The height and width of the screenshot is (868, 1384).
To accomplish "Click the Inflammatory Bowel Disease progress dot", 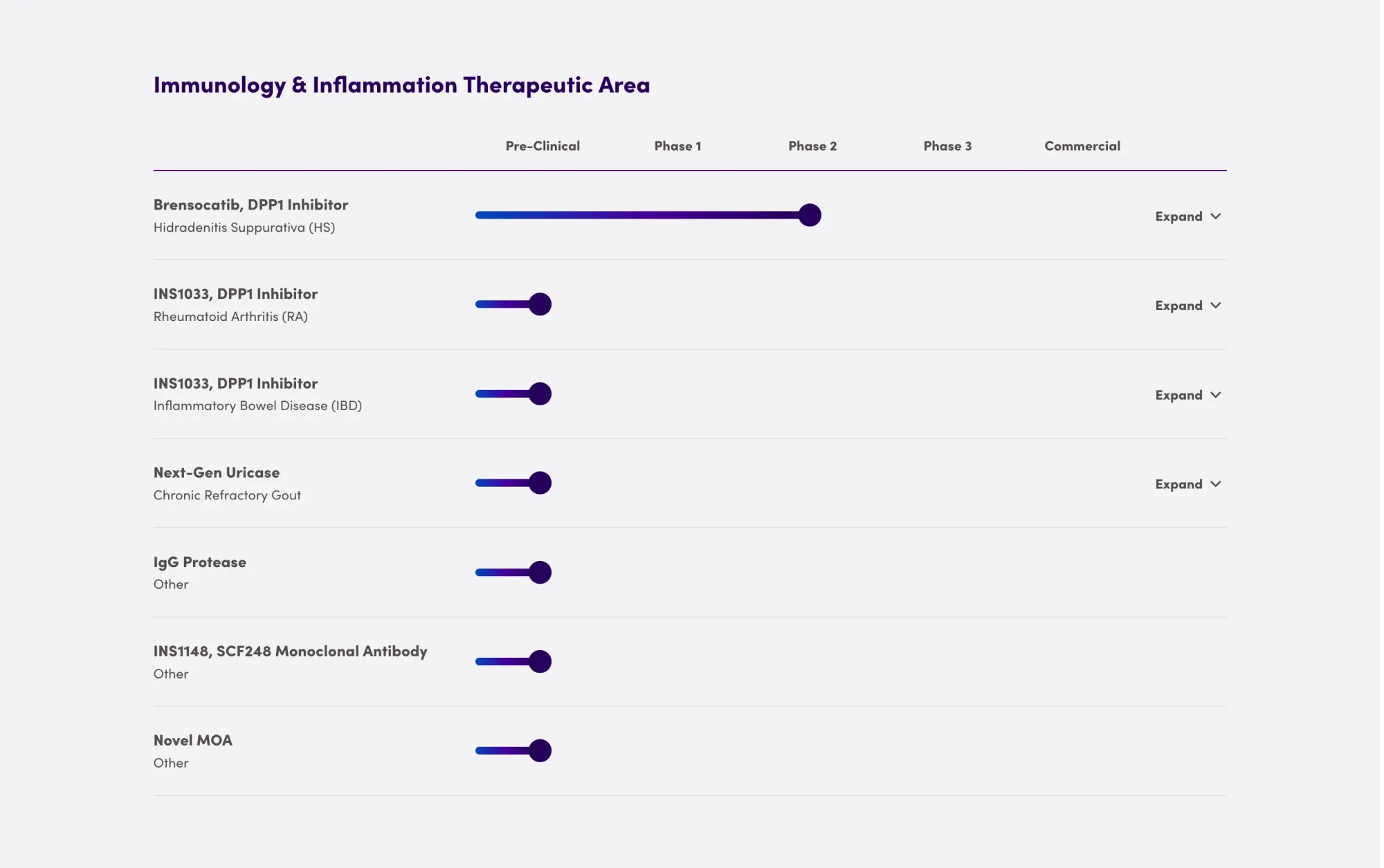I will [540, 394].
